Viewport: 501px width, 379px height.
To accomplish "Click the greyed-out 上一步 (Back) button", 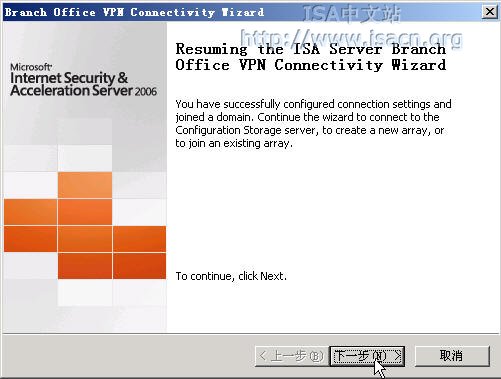I will [292, 356].
